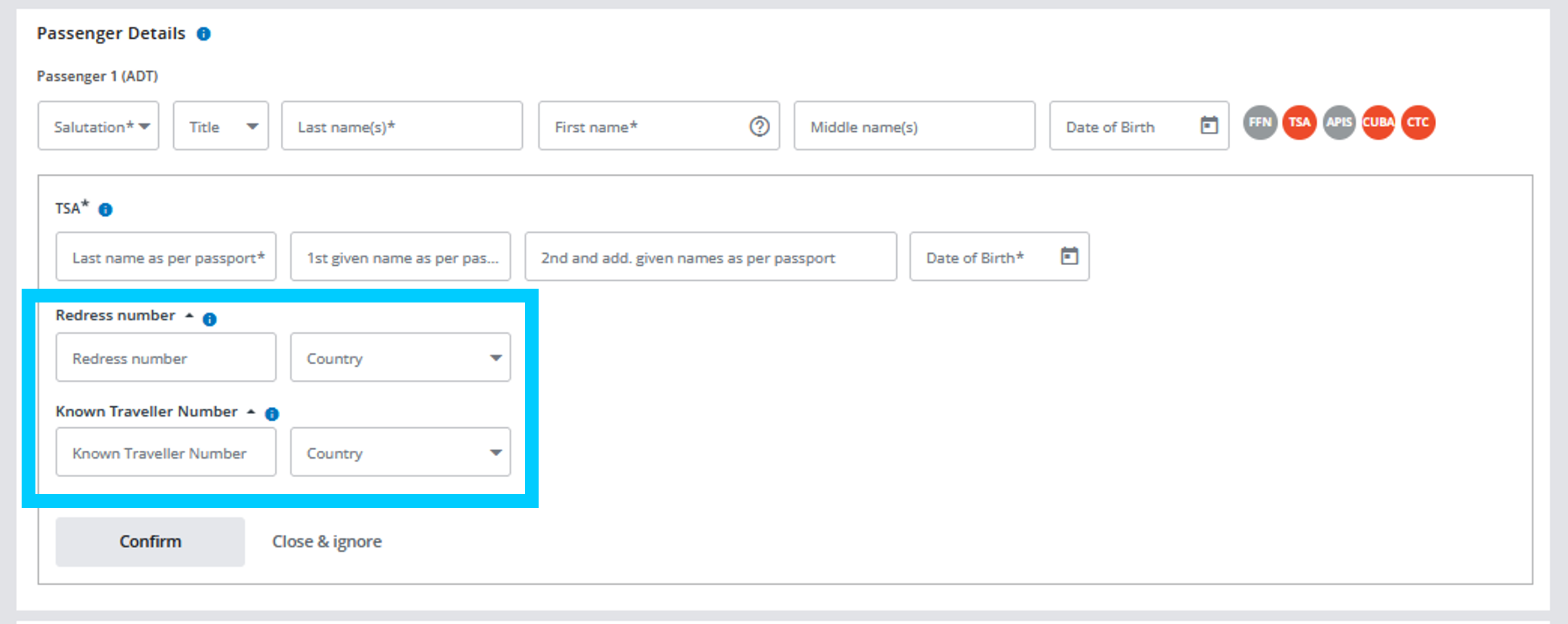
Task: Open calendar in TSA Date of Birth field
Action: (x=1069, y=256)
